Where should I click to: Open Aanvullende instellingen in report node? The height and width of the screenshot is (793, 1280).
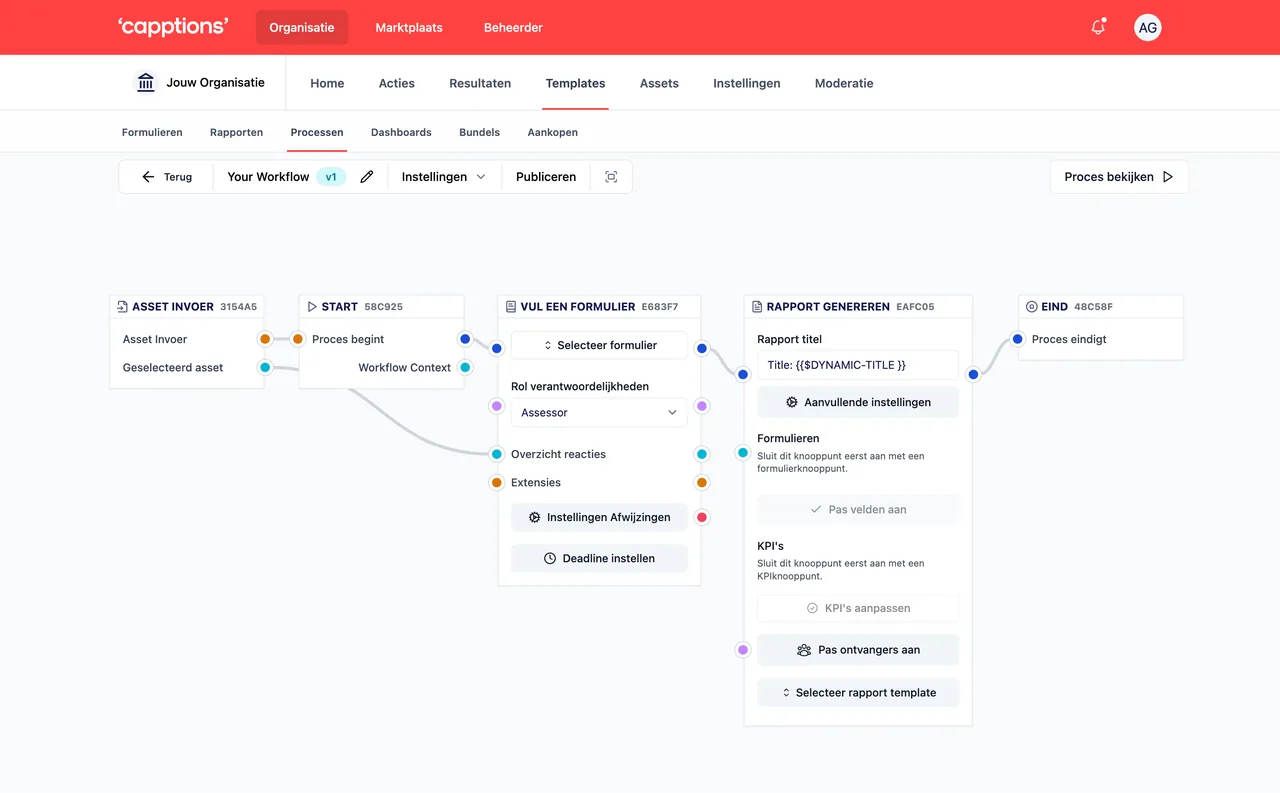click(x=858, y=402)
